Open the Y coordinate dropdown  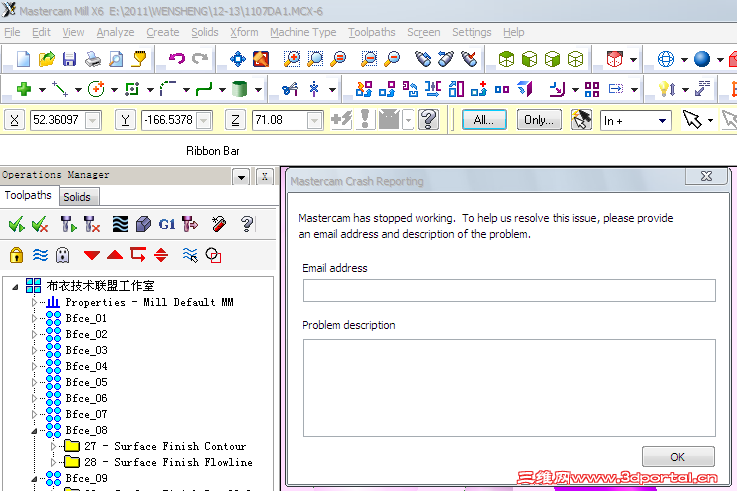pyautogui.click(x=204, y=121)
